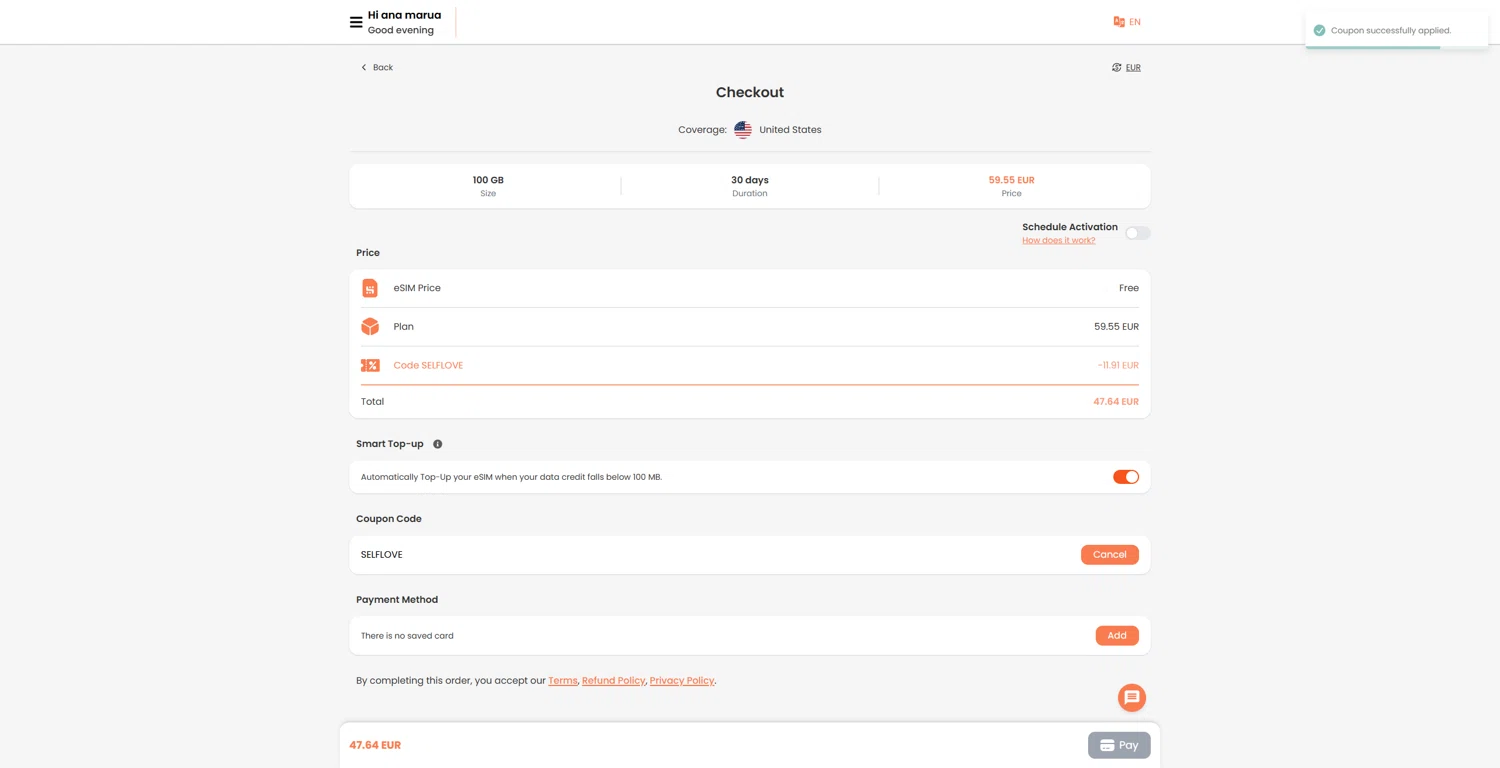The width and height of the screenshot is (1500, 768).
Task: Click the Plan '59.55 EUR' amount
Action: [x=1116, y=327]
